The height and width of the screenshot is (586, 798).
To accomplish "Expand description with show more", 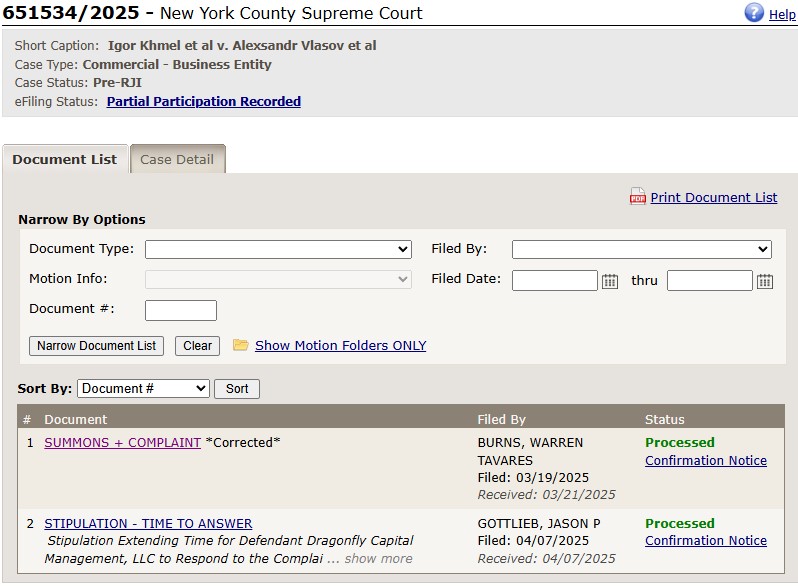I will (378, 558).
